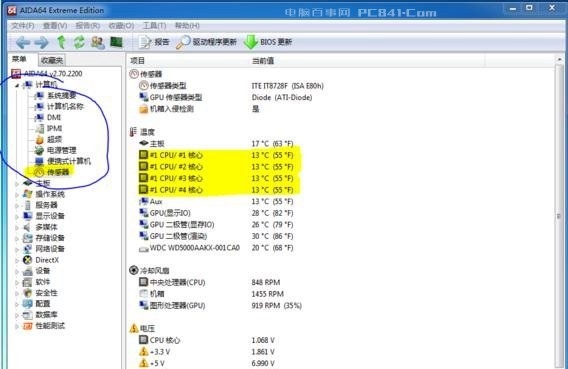
Task: Open the 查看(V) menu
Action: coord(55,26)
